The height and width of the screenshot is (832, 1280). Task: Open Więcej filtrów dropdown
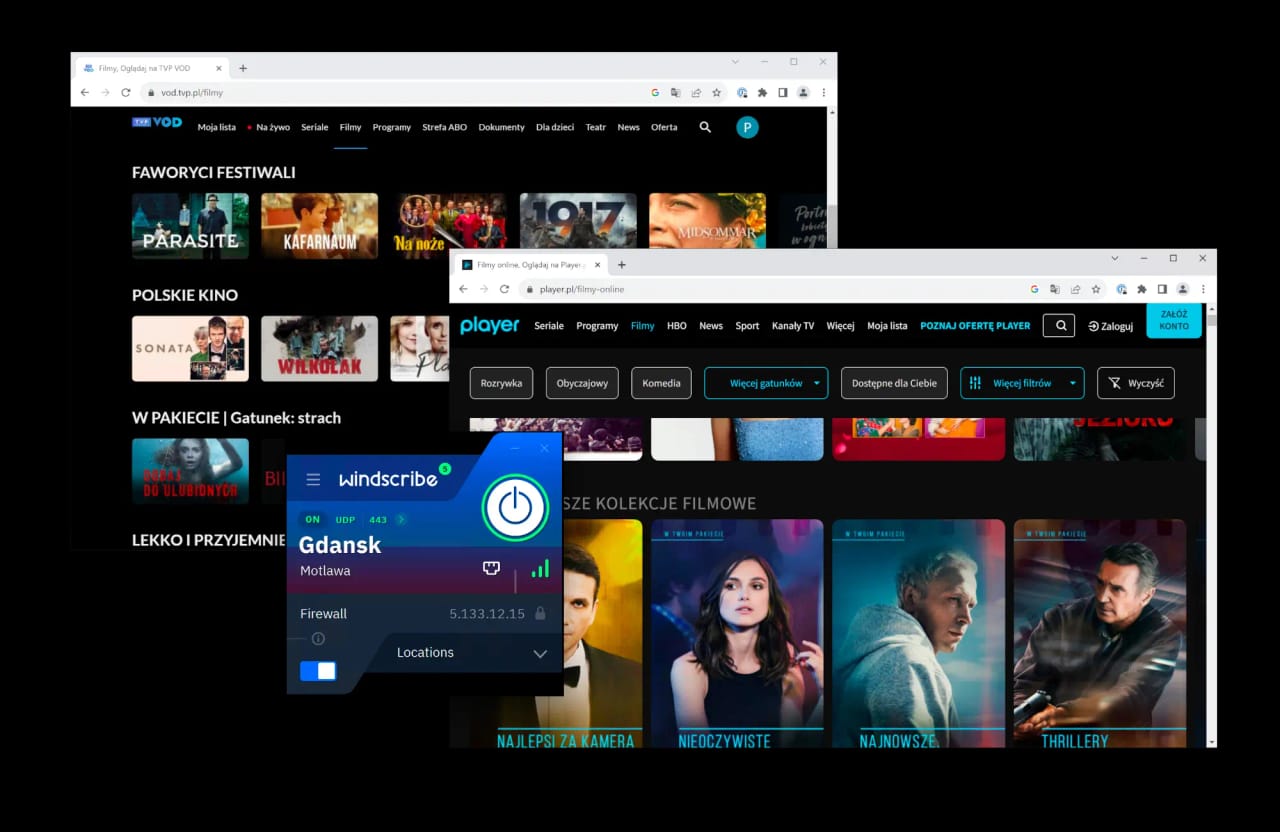1022,383
